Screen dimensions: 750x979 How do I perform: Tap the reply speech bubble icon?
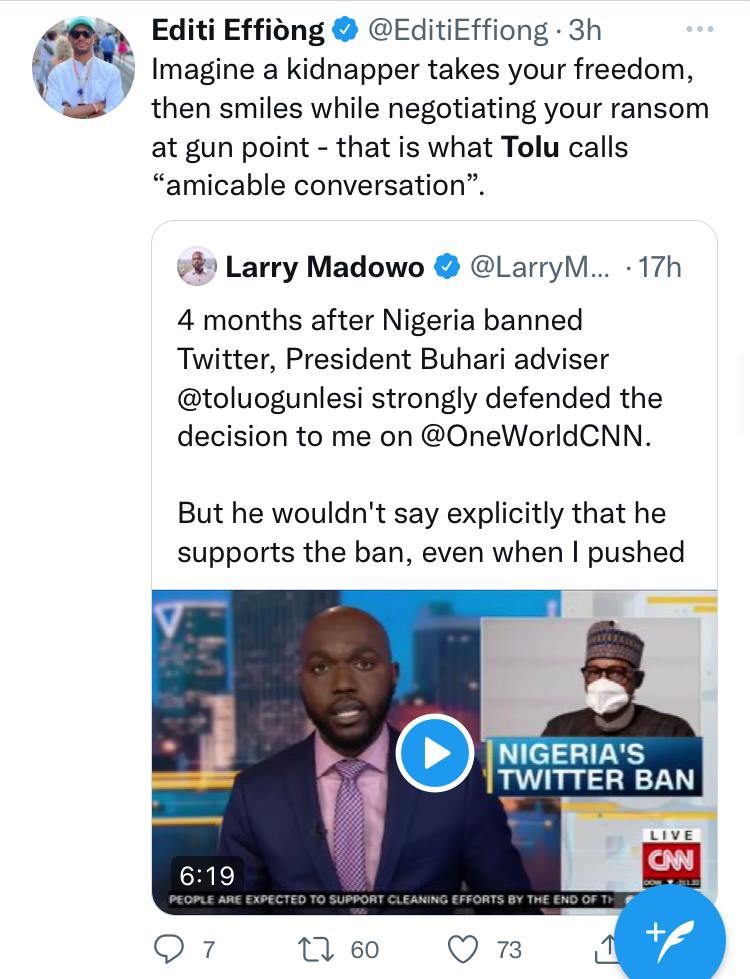[x=170, y=948]
